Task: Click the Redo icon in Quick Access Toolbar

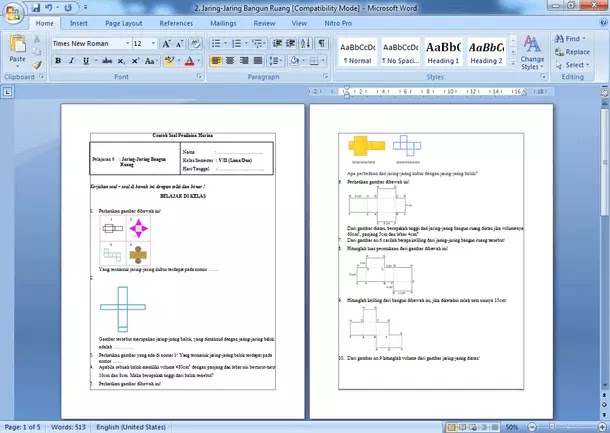Action: 68,7
